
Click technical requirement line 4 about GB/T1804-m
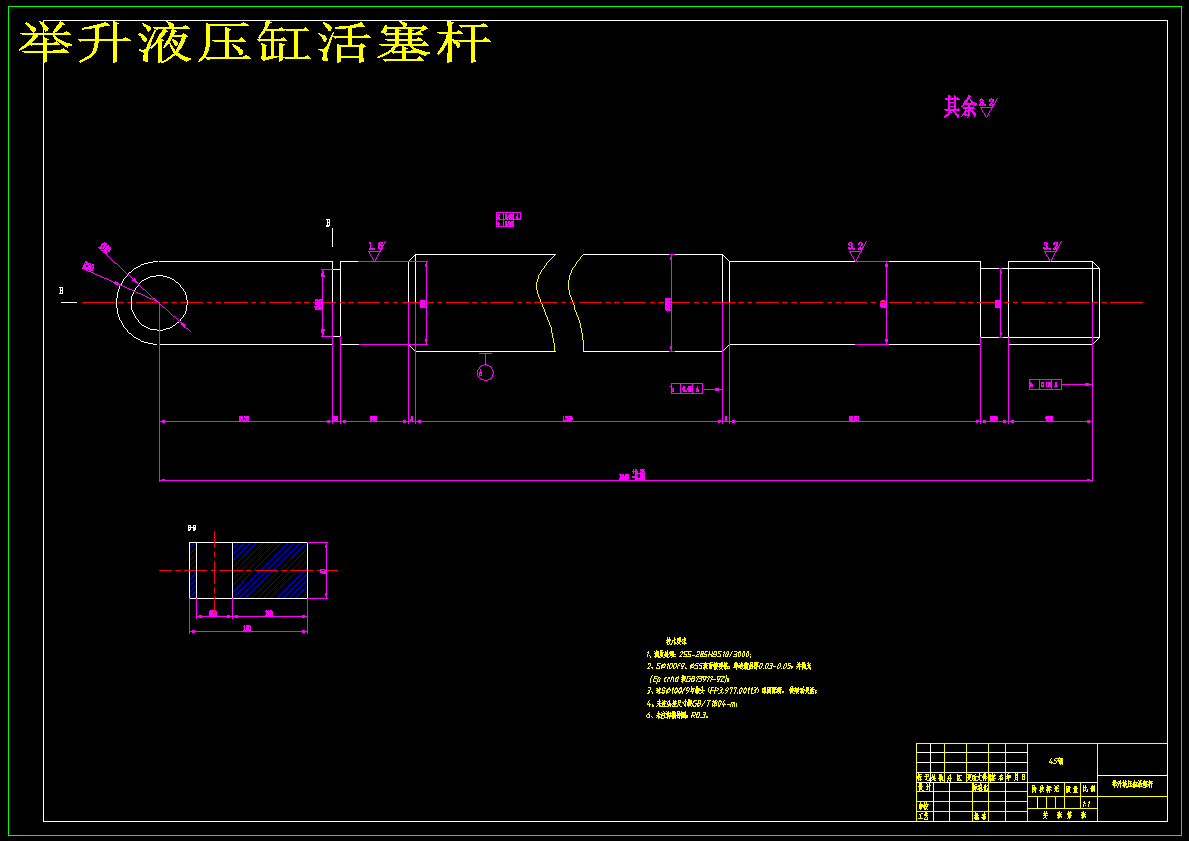[x=692, y=703]
